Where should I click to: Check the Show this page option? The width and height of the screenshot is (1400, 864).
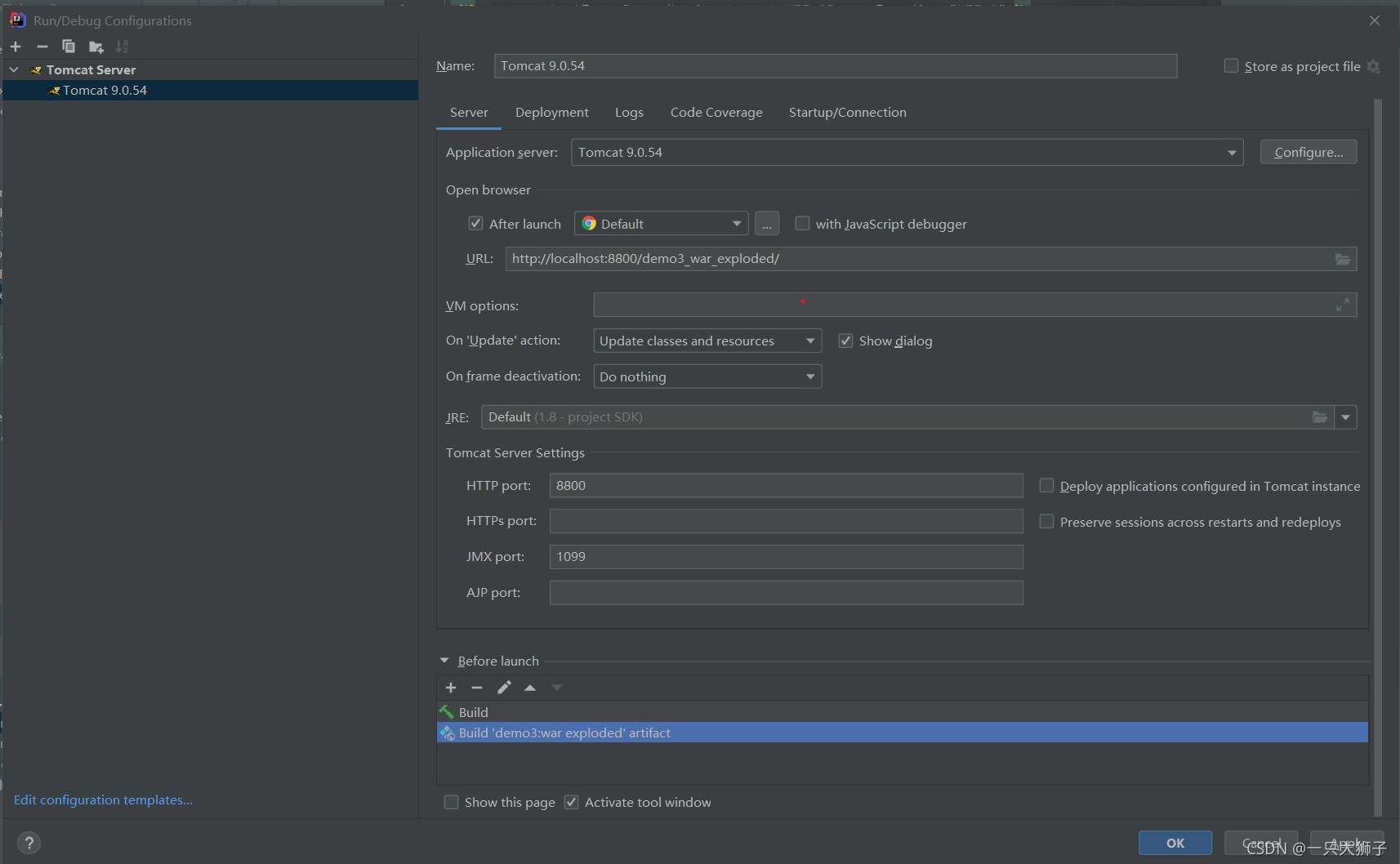coord(451,802)
